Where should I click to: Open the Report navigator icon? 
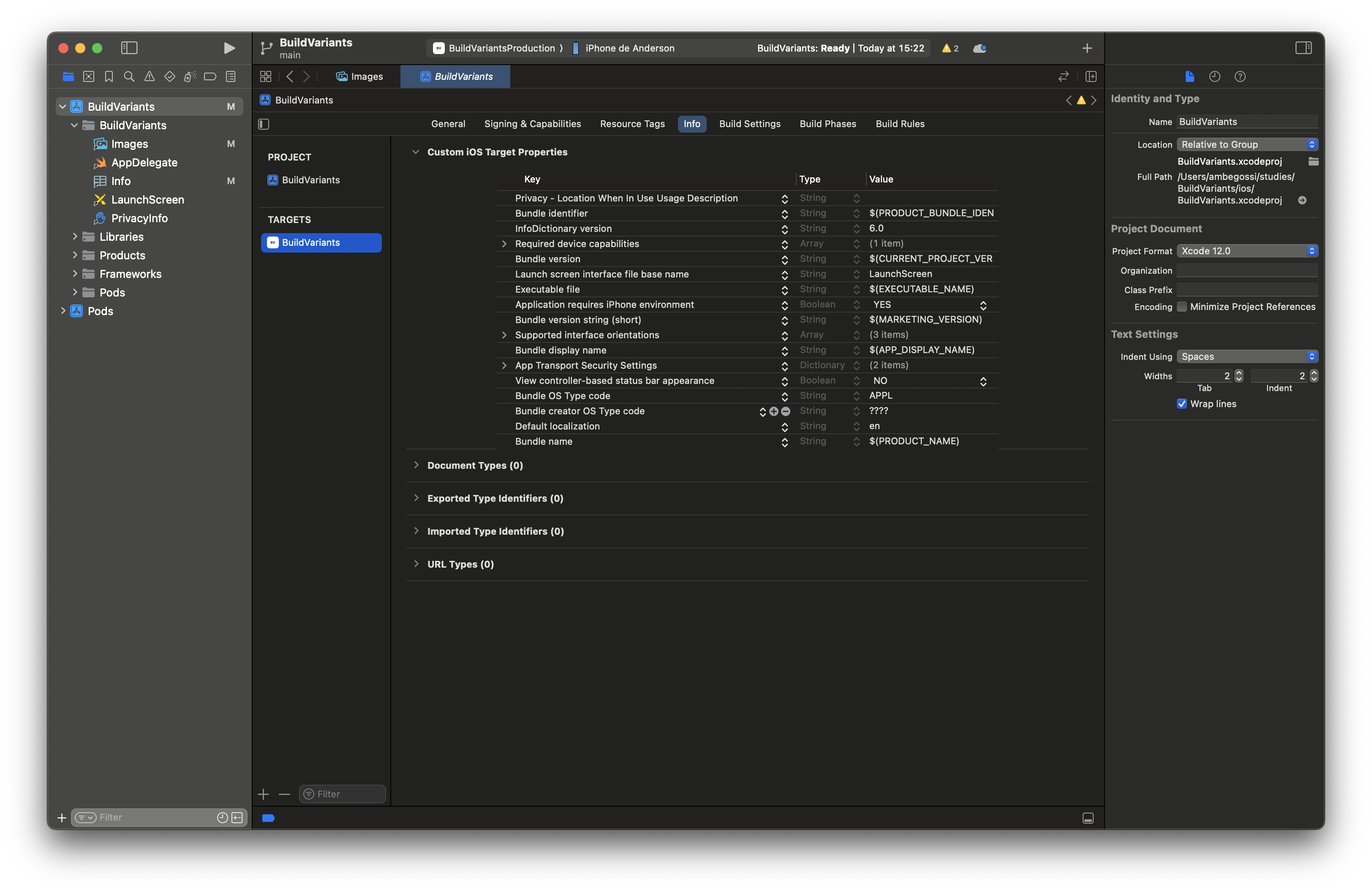click(x=231, y=76)
